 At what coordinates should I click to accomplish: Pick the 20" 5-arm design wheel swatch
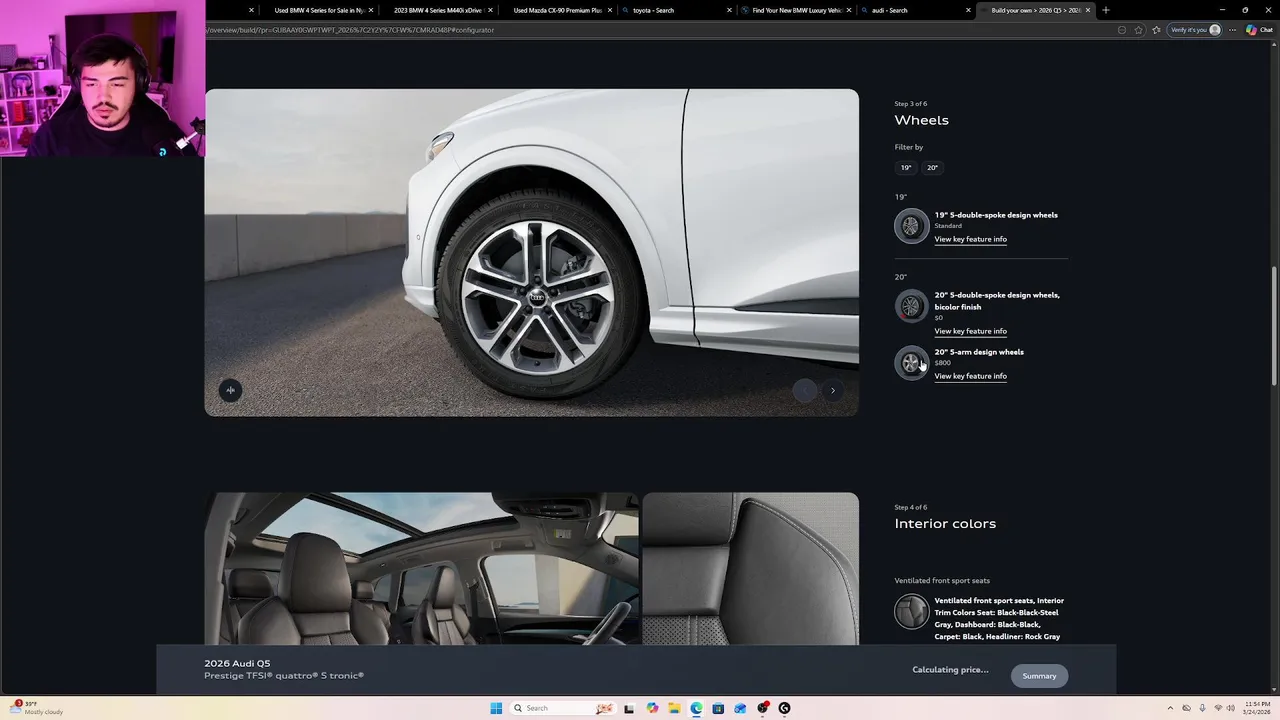click(911, 363)
